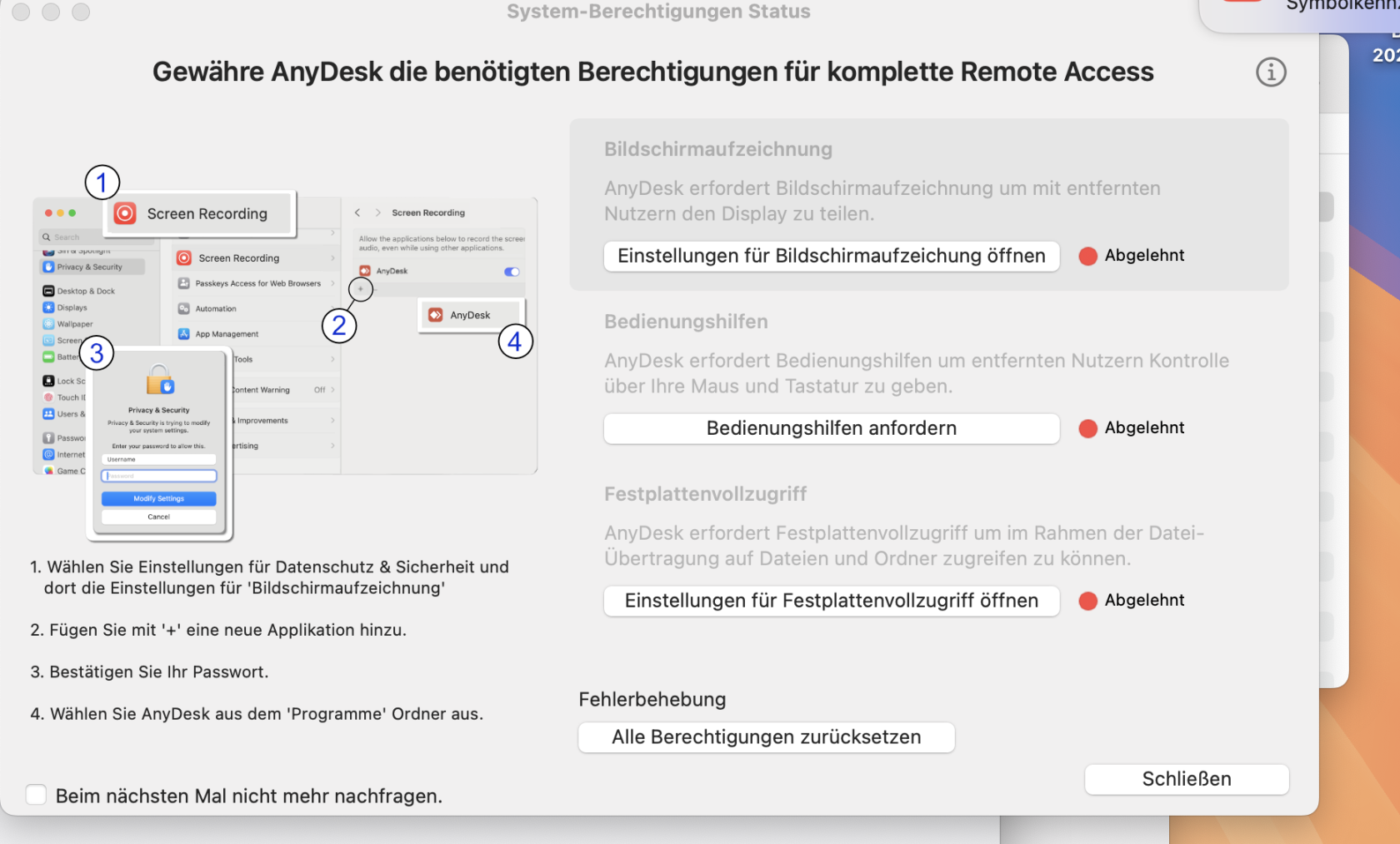
Task: Click the back chevron above Screen Recording
Action: coord(358,212)
